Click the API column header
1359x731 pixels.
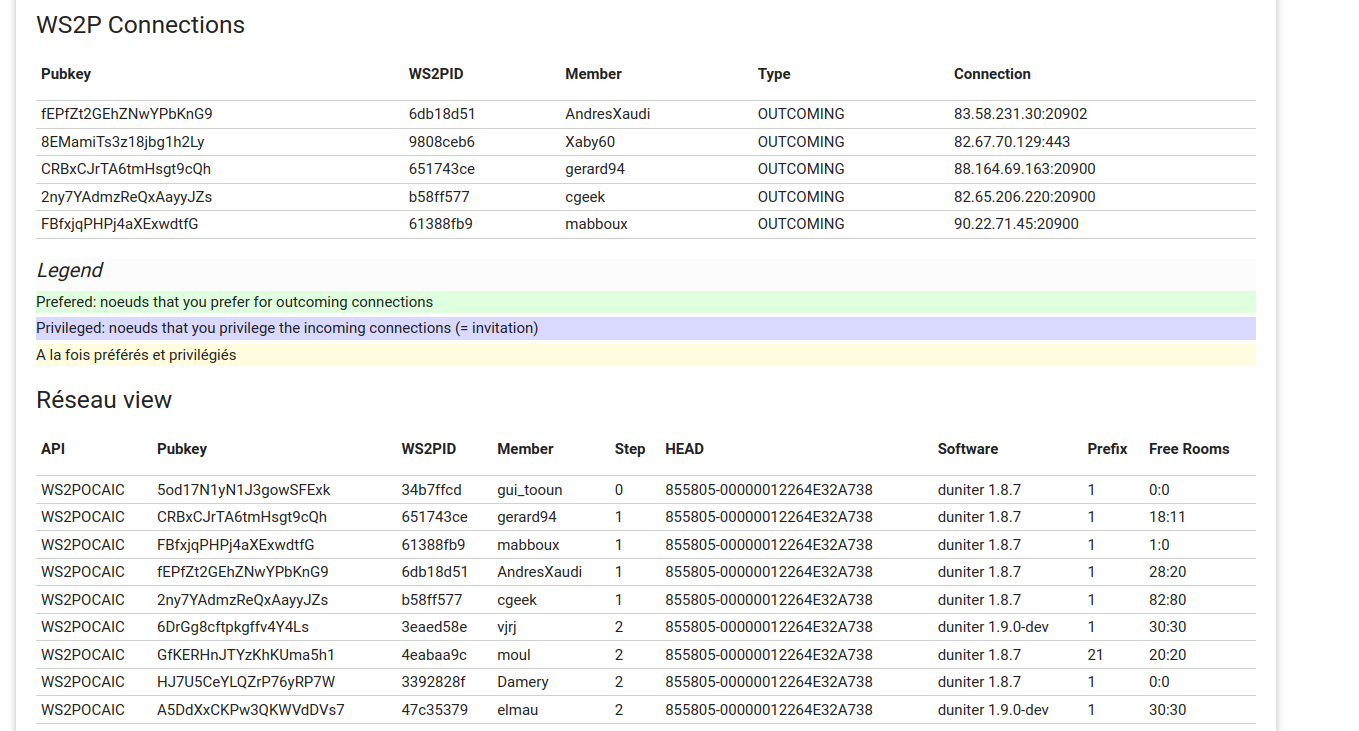[x=53, y=449]
